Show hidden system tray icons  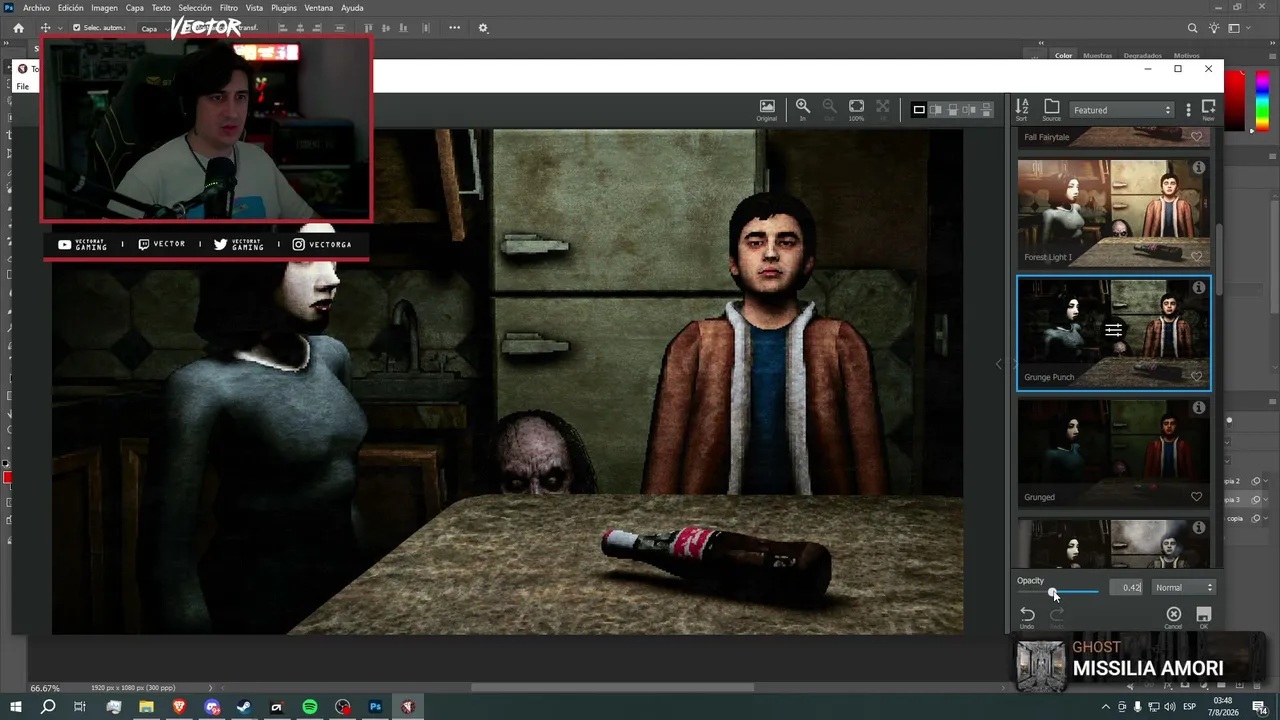(1105, 707)
